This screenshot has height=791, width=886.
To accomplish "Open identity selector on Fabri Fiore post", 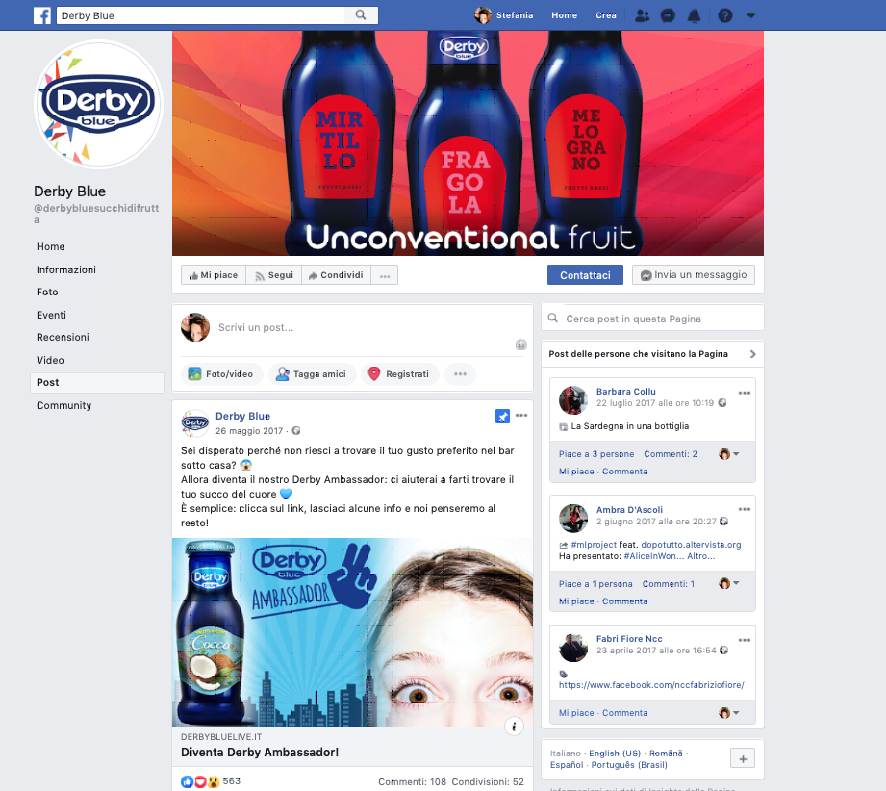I will coord(729,713).
